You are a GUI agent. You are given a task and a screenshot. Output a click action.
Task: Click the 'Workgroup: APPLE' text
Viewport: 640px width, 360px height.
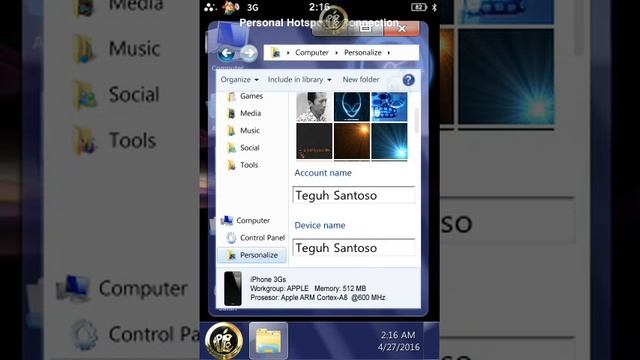280,289
